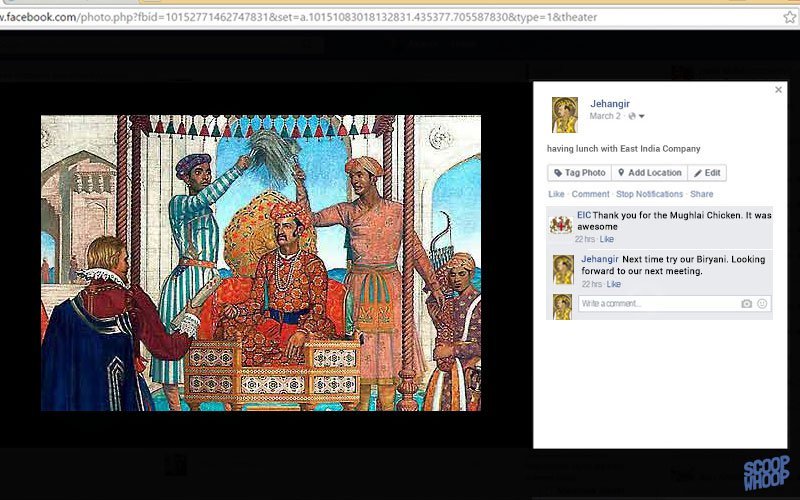
Task: Click the 22 hrs timestamp on Jehangir's comment
Action: (591, 284)
